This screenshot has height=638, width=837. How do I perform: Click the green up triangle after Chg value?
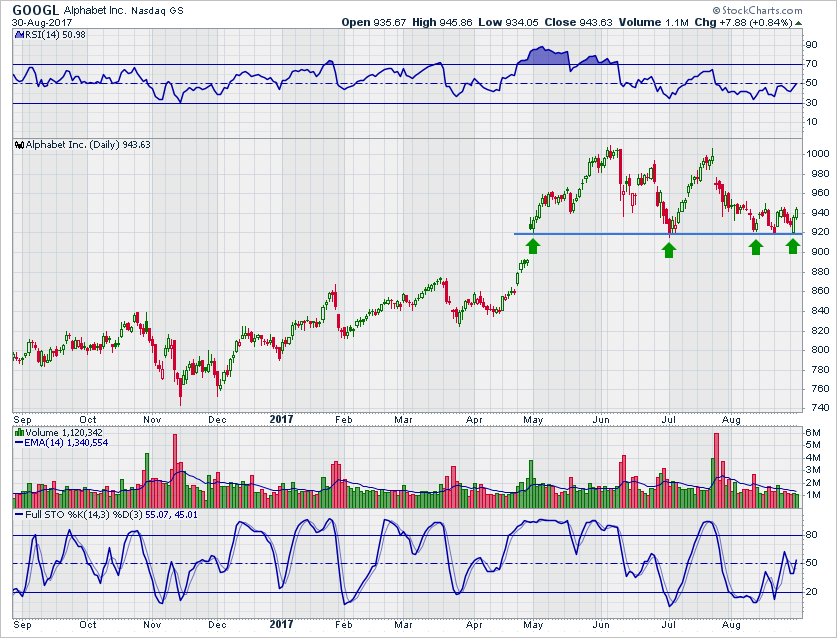[798, 23]
